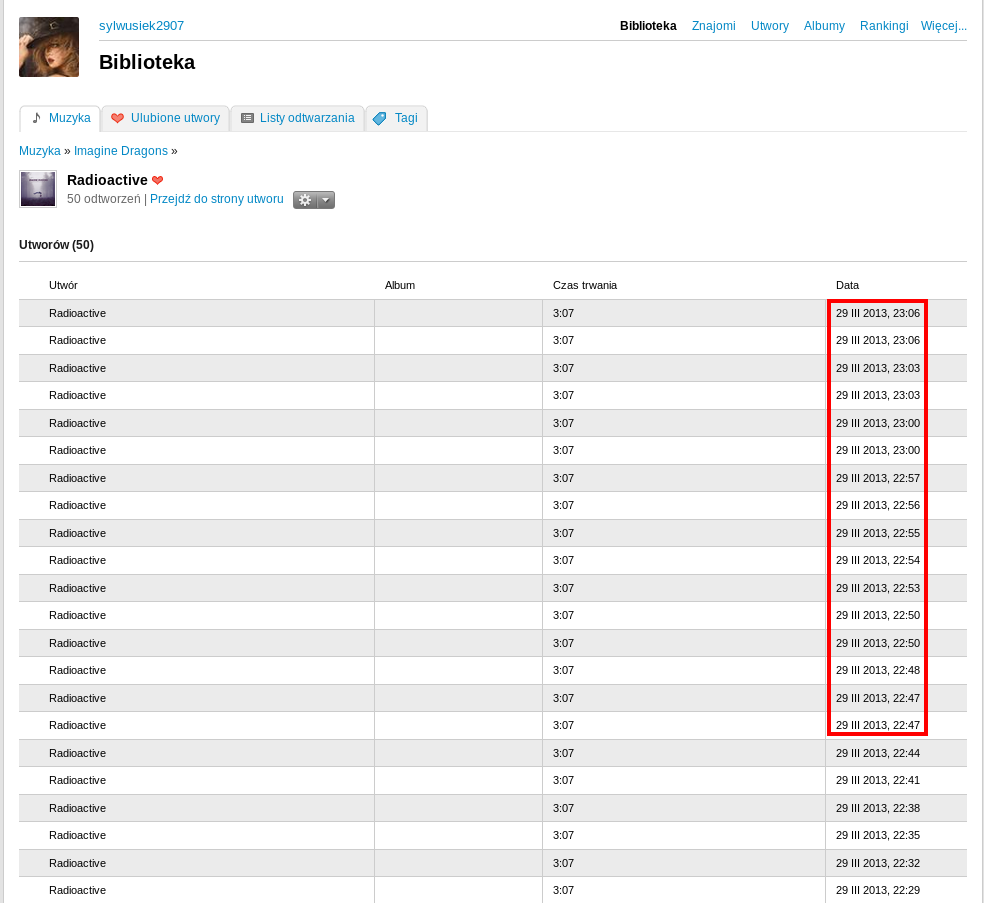The height and width of the screenshot is (903, 984).
Task: Click the date 29 III 2013, 22:41
Action: [x=878, y=780]
